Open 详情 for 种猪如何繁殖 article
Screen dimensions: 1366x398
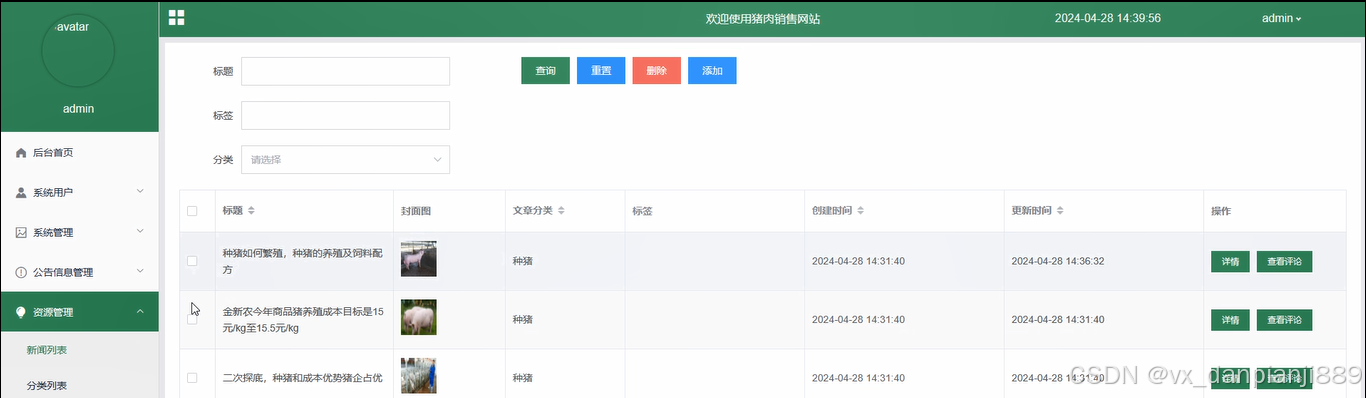pos(1230,262)
